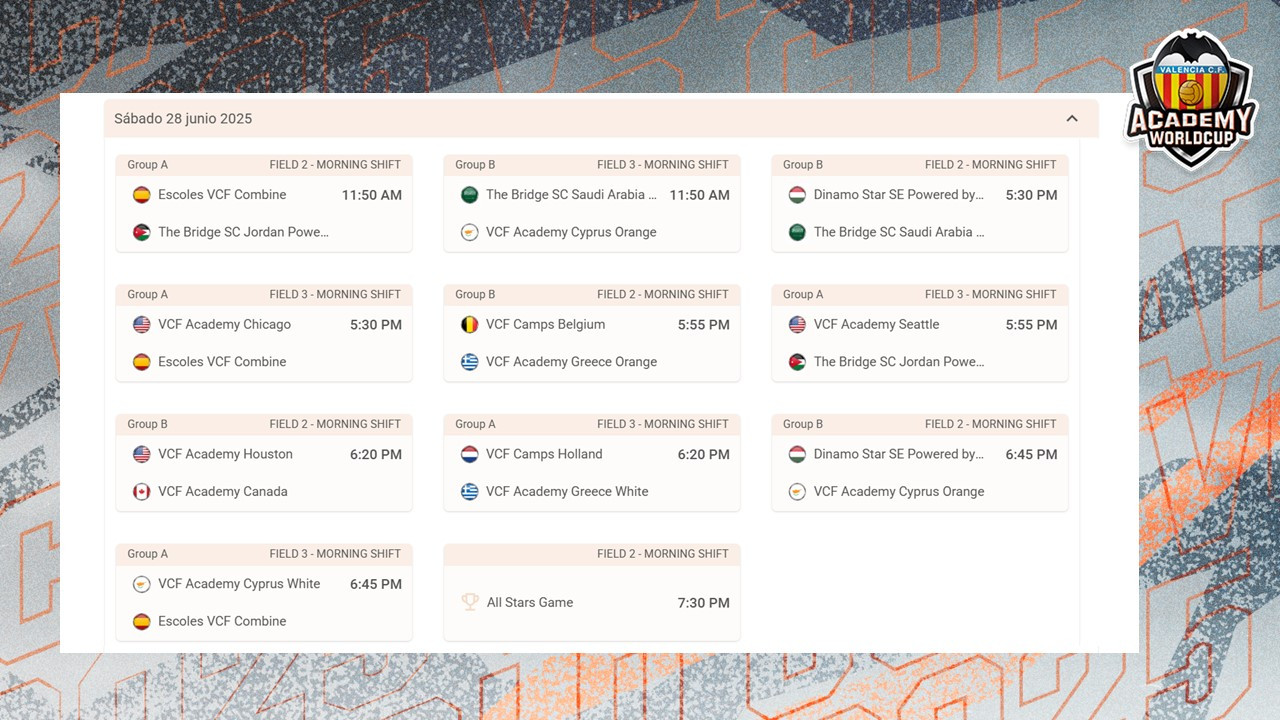1280x720 pixels.
Task: Click Jordan flag in the Escoles 11:50 AM card
Action: pos(142,232)
